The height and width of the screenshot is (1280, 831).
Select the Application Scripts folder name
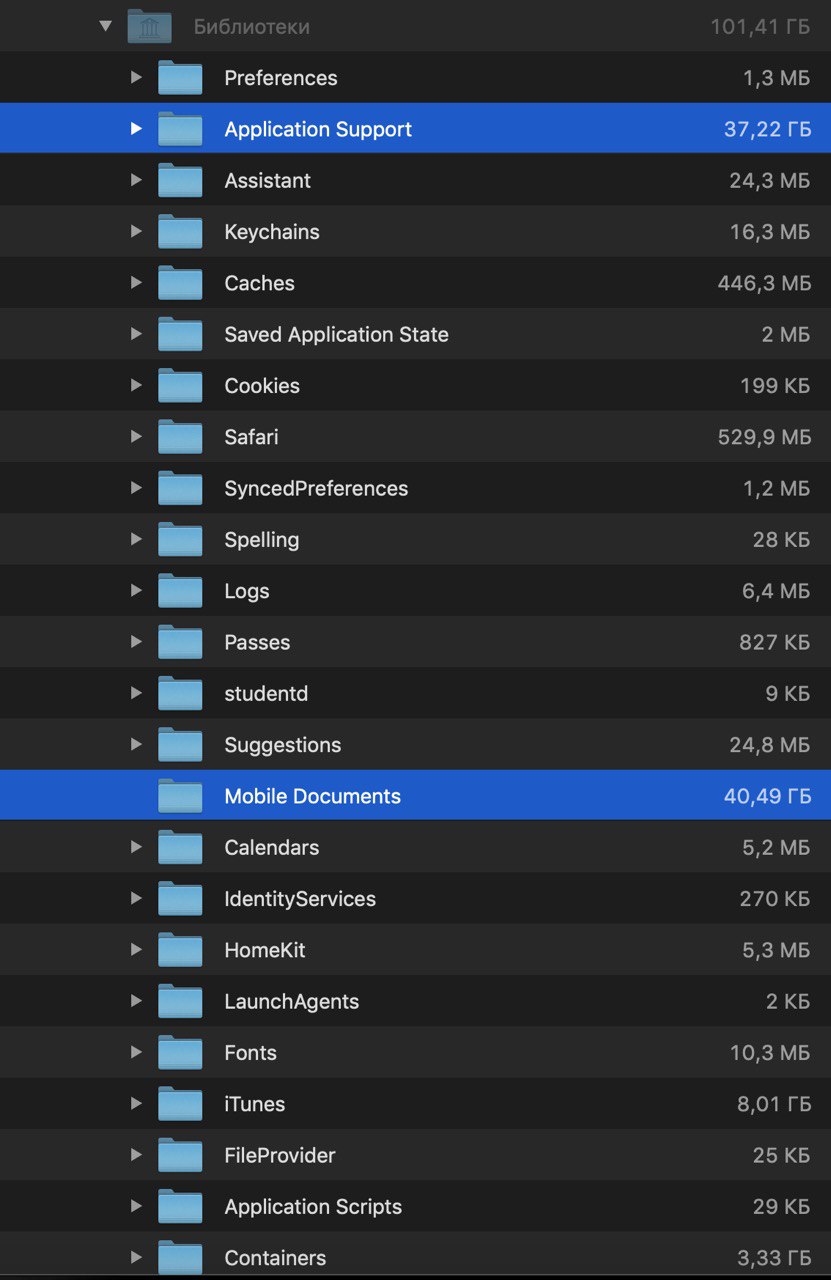(x=313, y=1207)
